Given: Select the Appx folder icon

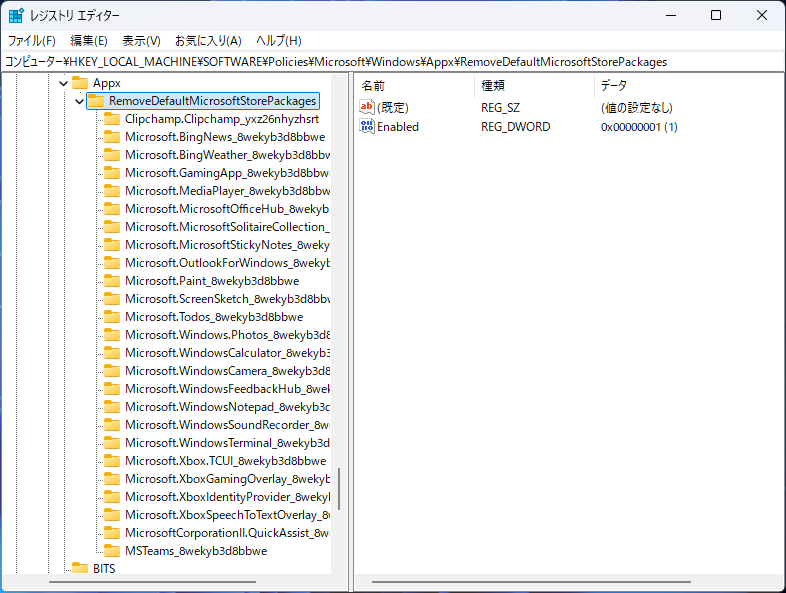Looking at the screenshot, I should coord(80,83).
